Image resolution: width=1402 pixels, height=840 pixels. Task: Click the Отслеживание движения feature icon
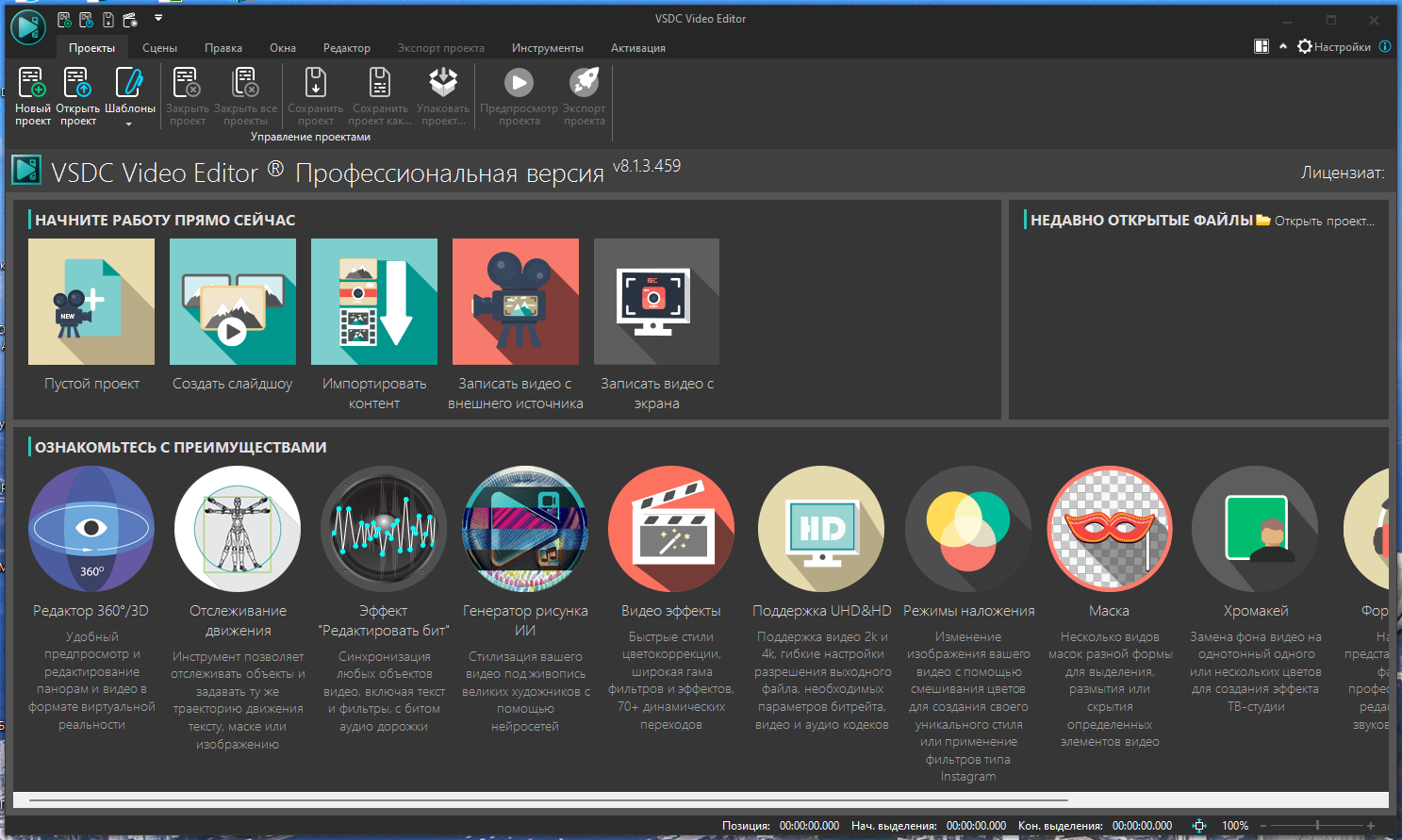coord(238,529)
